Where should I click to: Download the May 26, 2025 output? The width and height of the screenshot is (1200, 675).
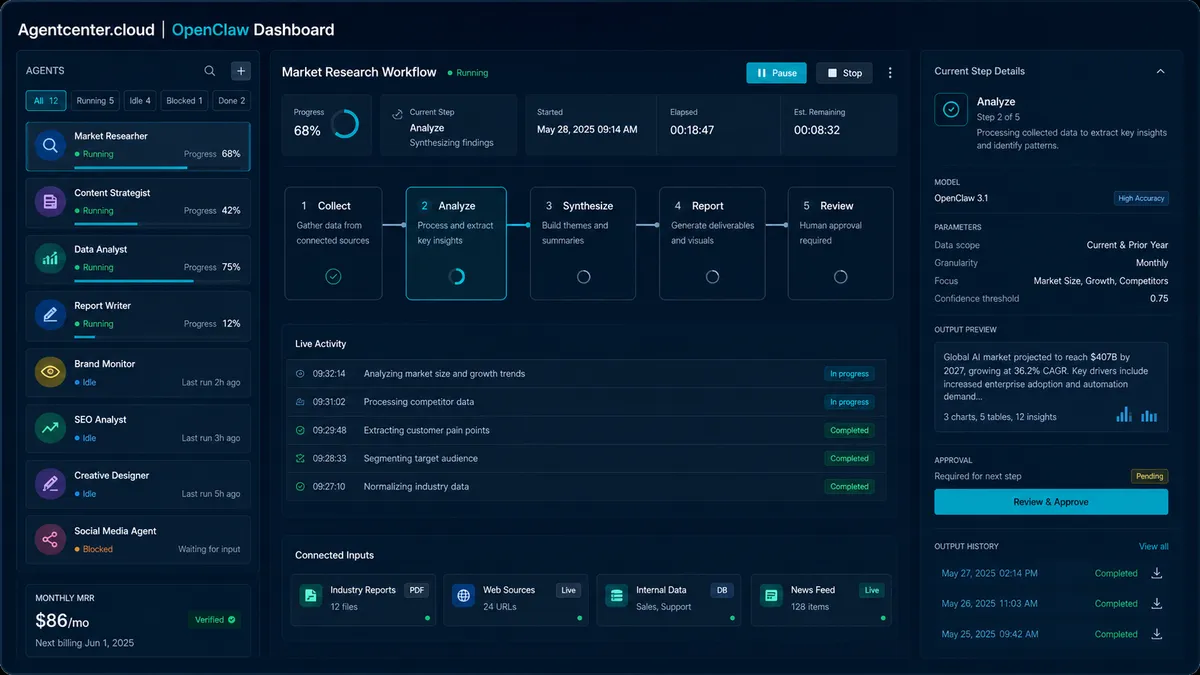point(1157,603)
